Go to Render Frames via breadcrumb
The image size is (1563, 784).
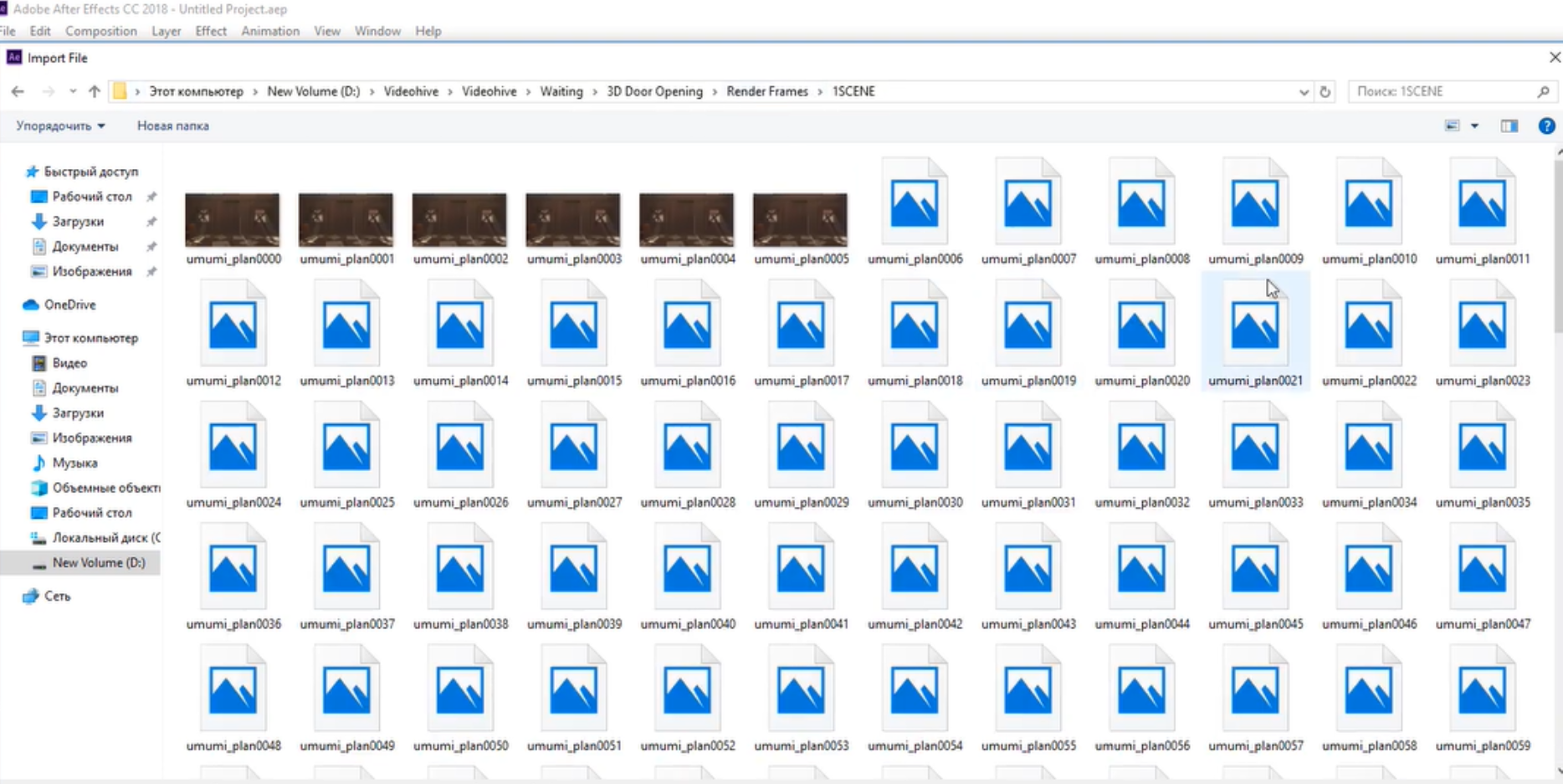point(766,91)
